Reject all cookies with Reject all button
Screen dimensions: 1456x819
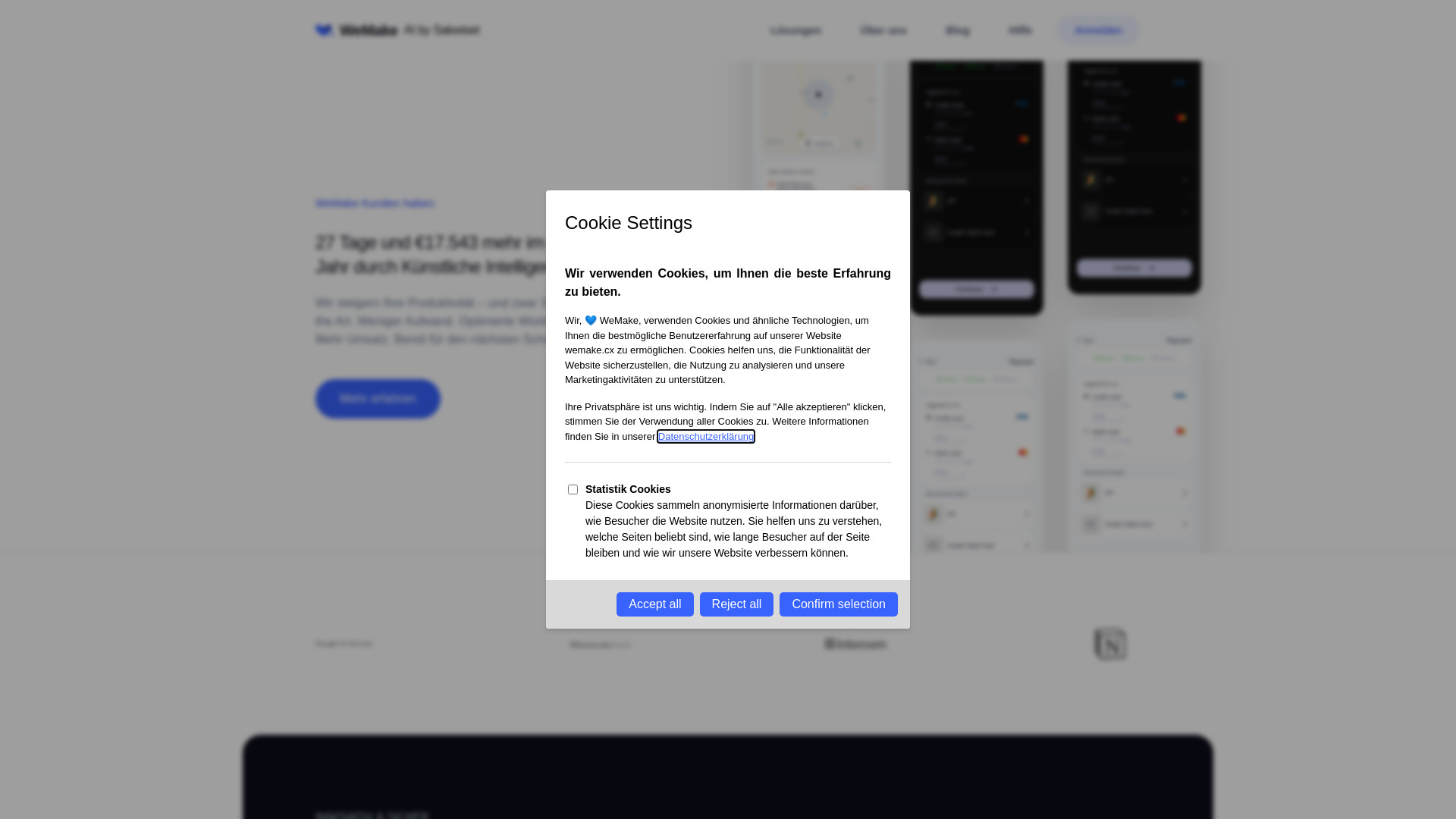pos(737,604)
